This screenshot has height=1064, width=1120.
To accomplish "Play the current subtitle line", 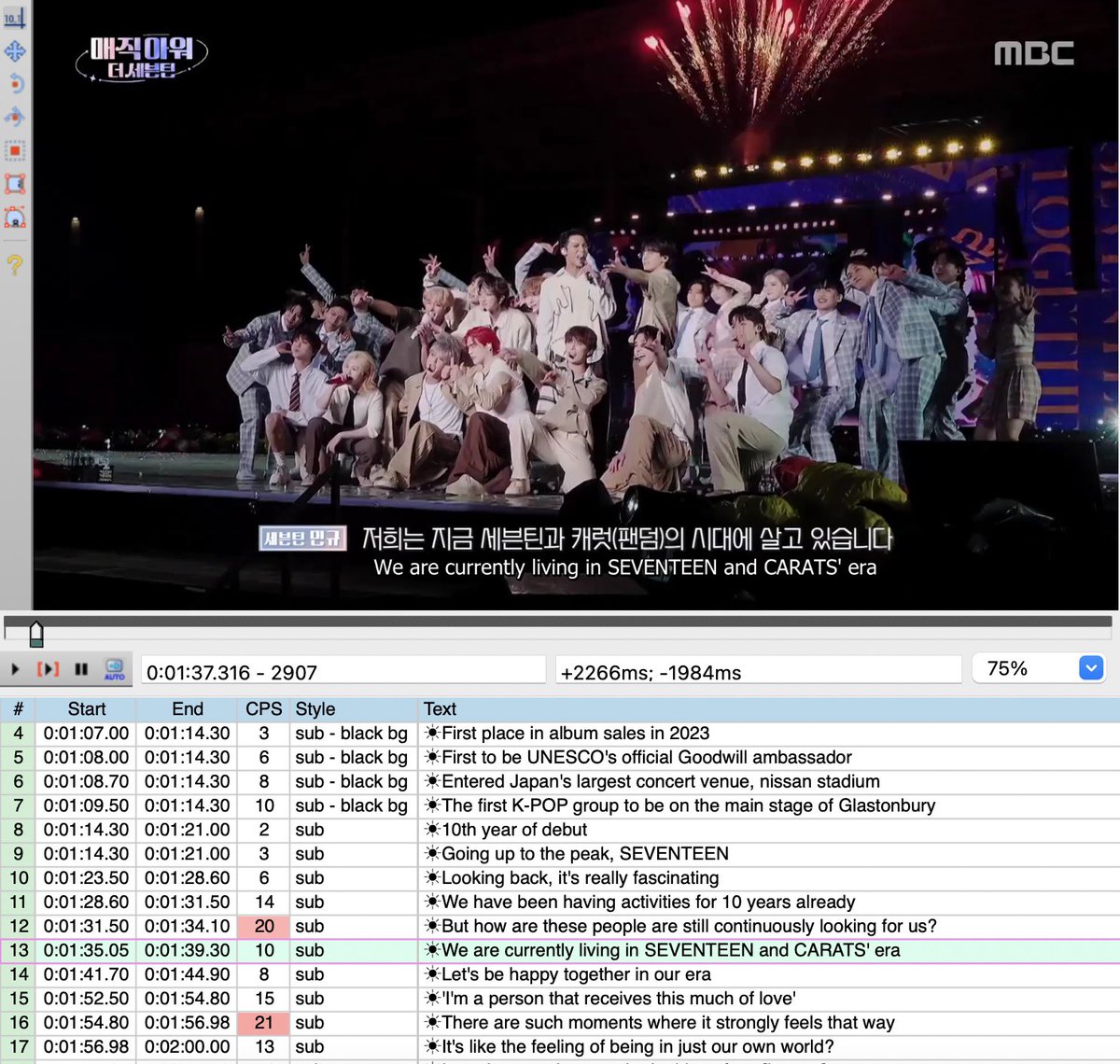I will pos(48,669).
